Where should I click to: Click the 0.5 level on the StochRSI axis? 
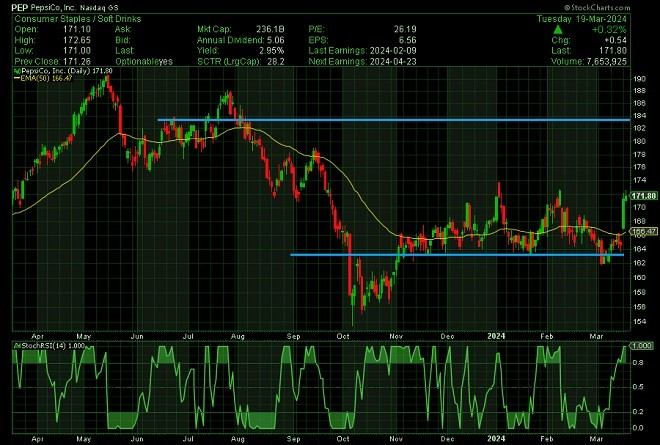(x=638, y=387)
